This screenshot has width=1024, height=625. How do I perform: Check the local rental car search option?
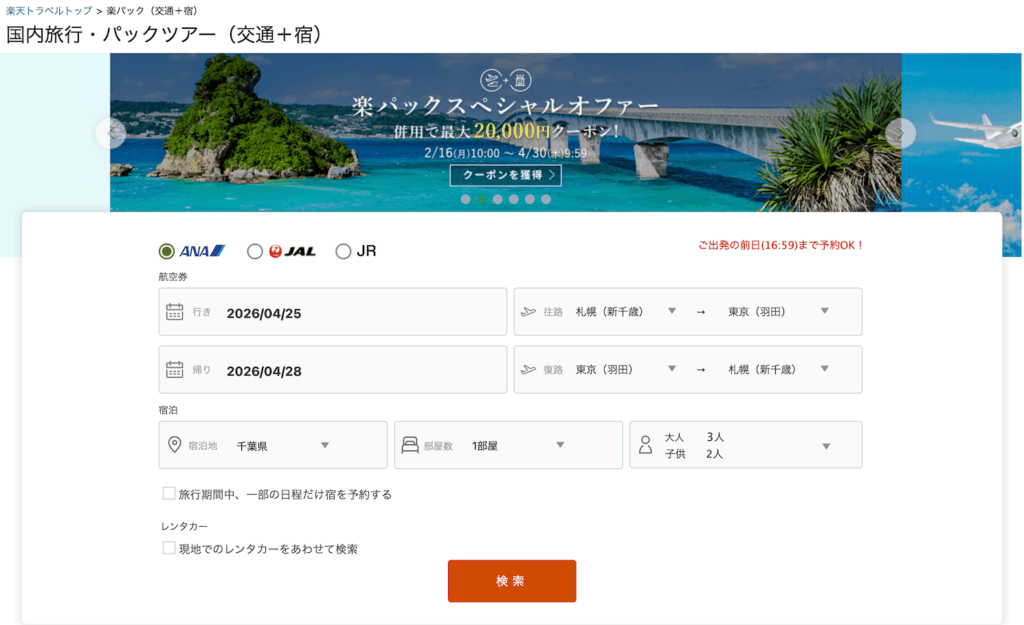[169, 548]
